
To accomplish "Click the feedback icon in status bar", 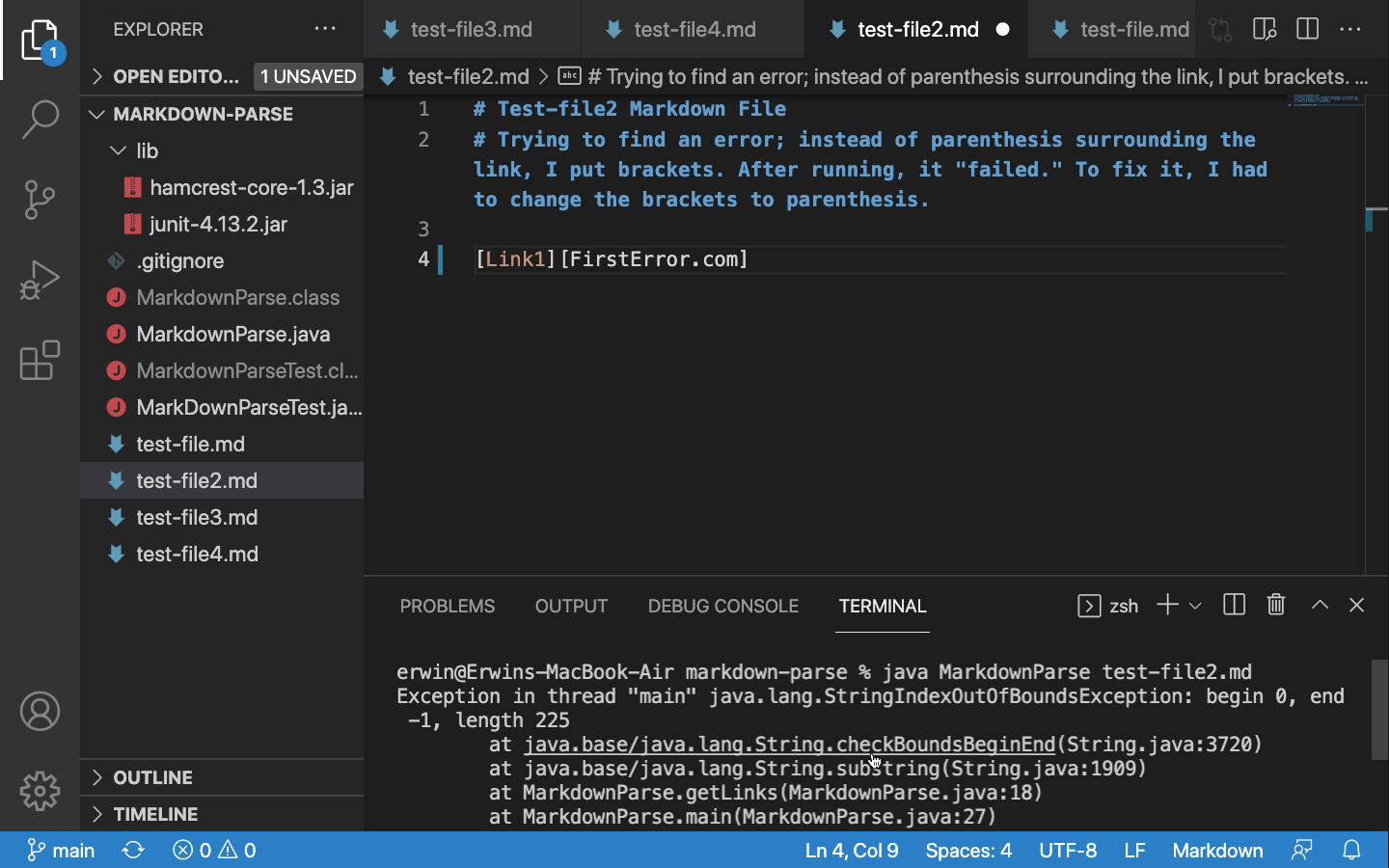I will click(x=1302, y=850).
